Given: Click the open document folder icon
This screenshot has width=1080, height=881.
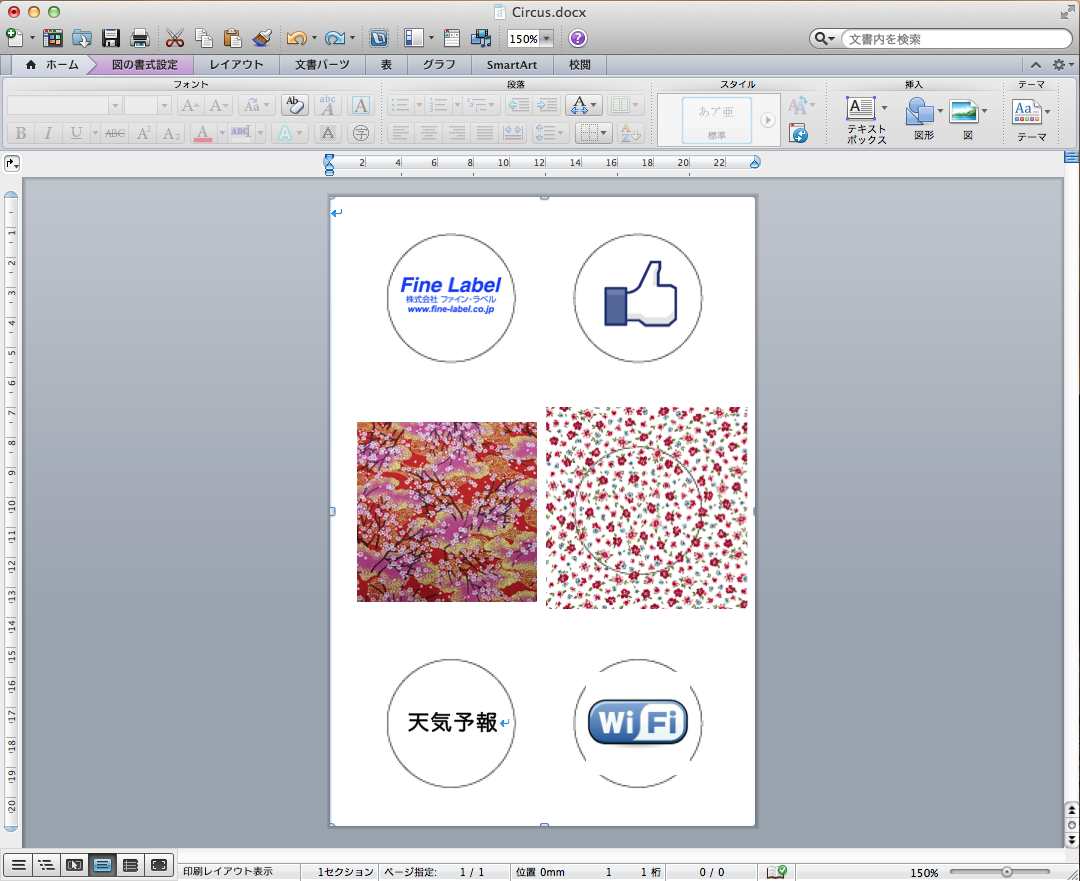Looking at the screenshot, I should (x=82, y=38).
